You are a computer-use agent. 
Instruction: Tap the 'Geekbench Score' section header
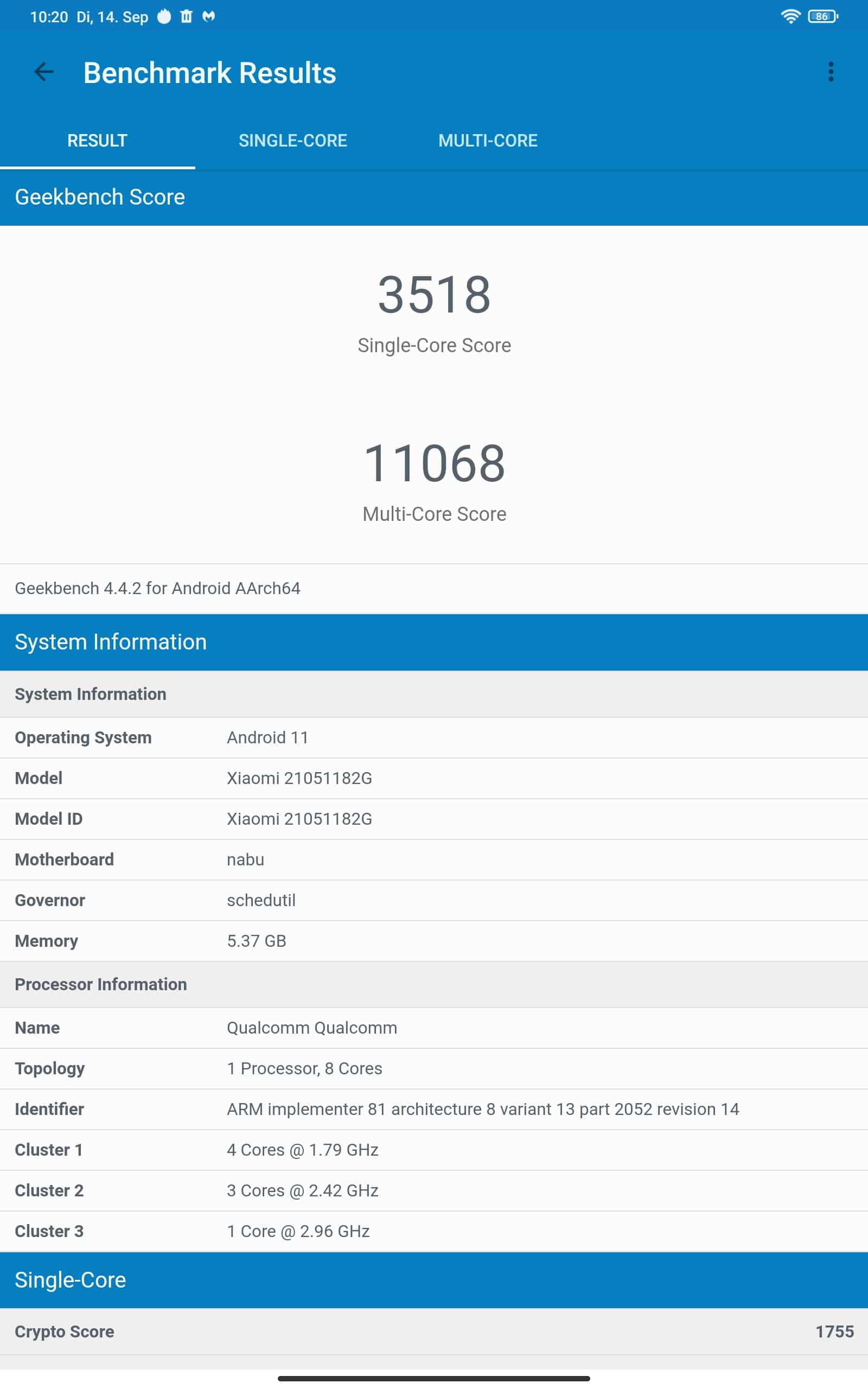pyautogui.click(x=434, y=197)
